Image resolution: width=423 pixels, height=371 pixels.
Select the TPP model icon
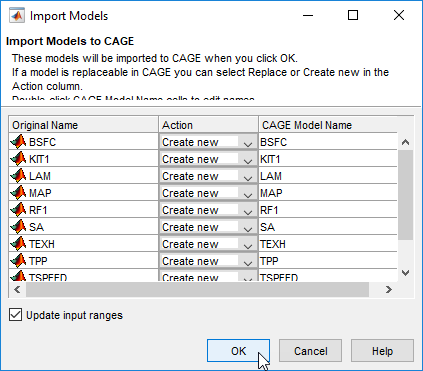[x=18, y=261]
